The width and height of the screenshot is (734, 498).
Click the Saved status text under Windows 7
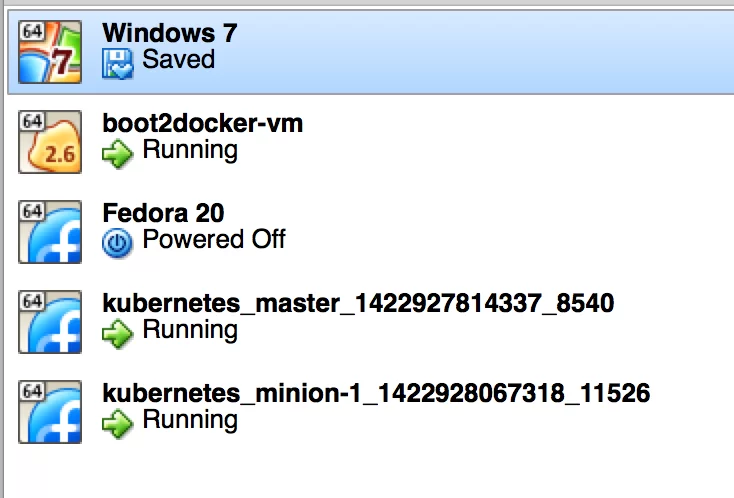click(x=179, y=59)
